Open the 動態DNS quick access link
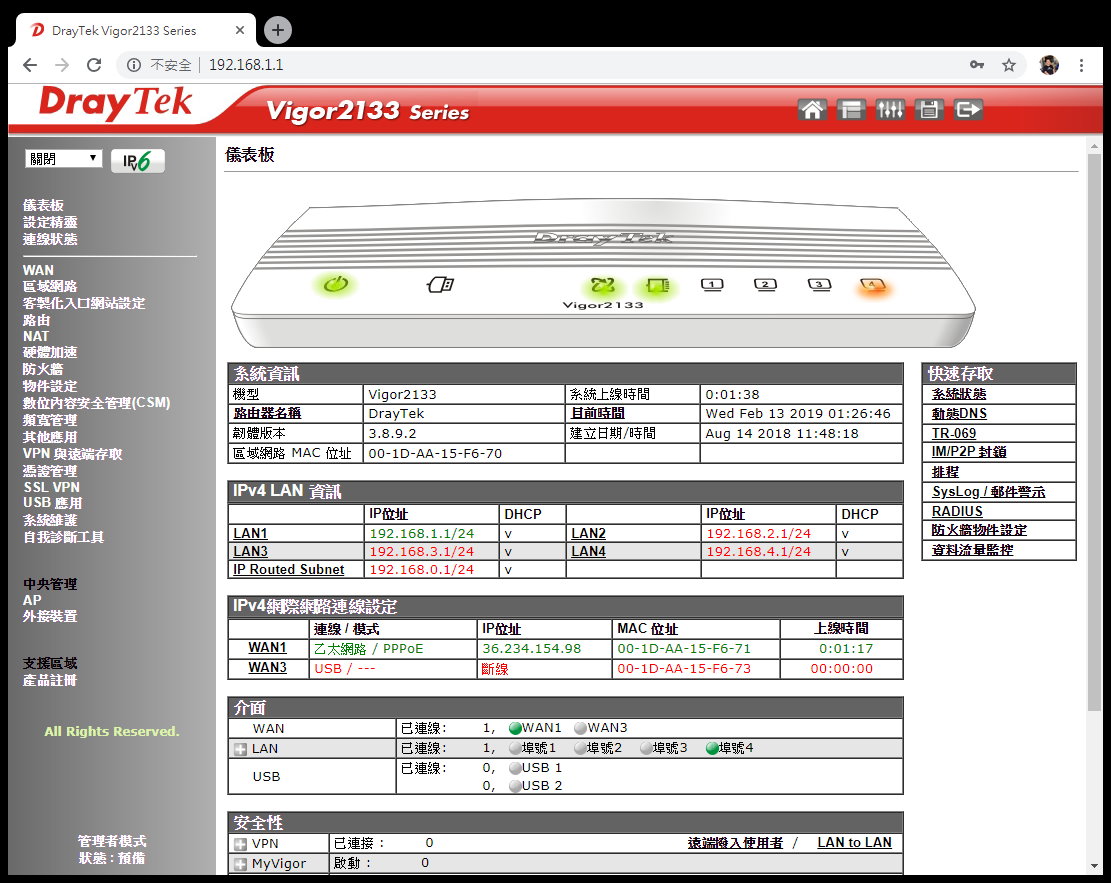The image size is (1111, 883). coord(959,414)
